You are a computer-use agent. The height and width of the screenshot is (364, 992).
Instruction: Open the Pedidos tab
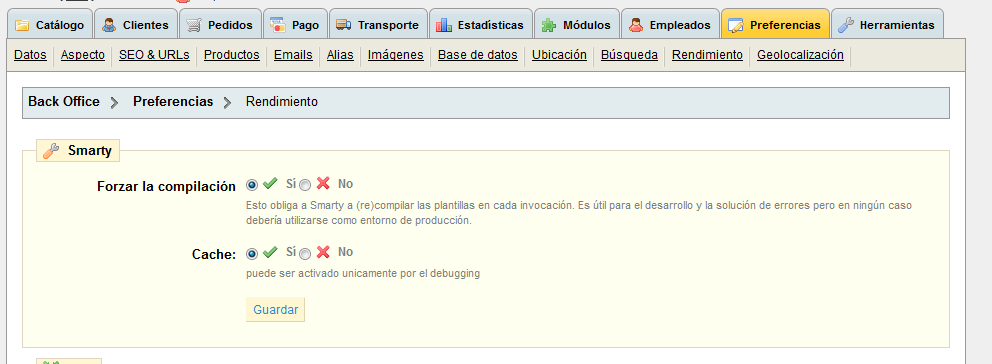pos(221,24)
